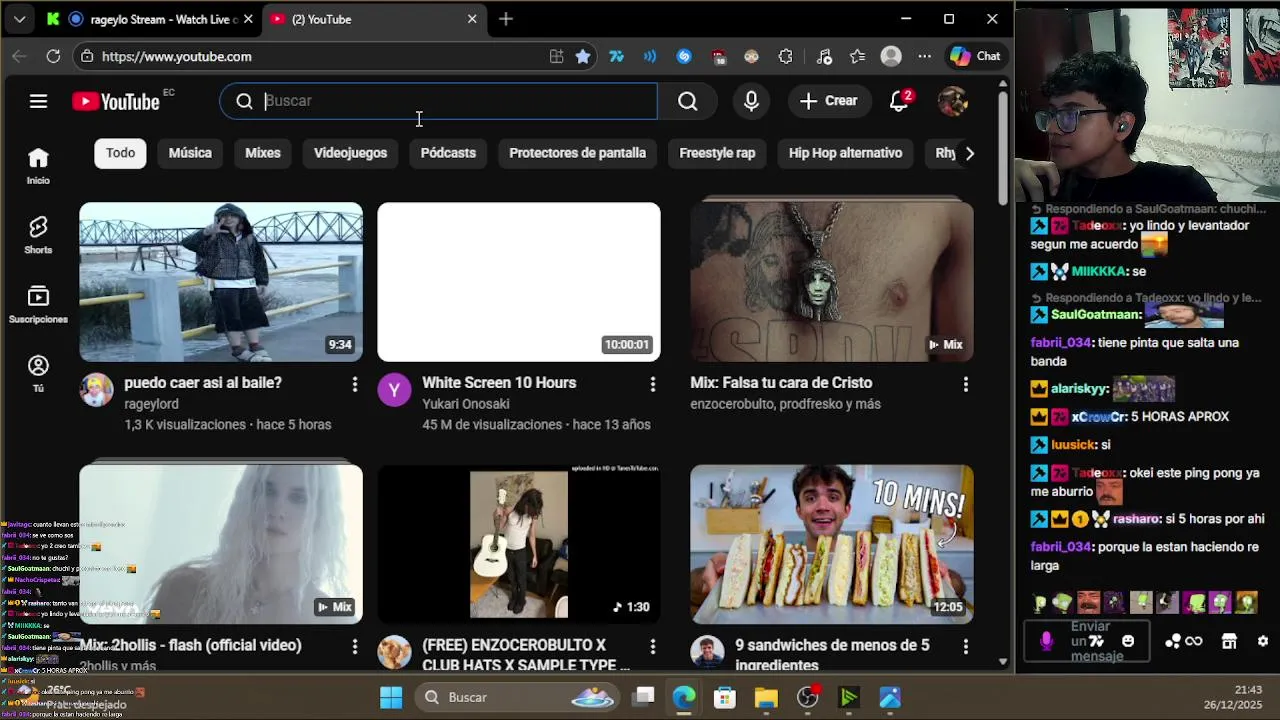This screenshot has width=1280, height=720.
Task: Open Edge Settings and more menu
Action: [x=924, y=57]
